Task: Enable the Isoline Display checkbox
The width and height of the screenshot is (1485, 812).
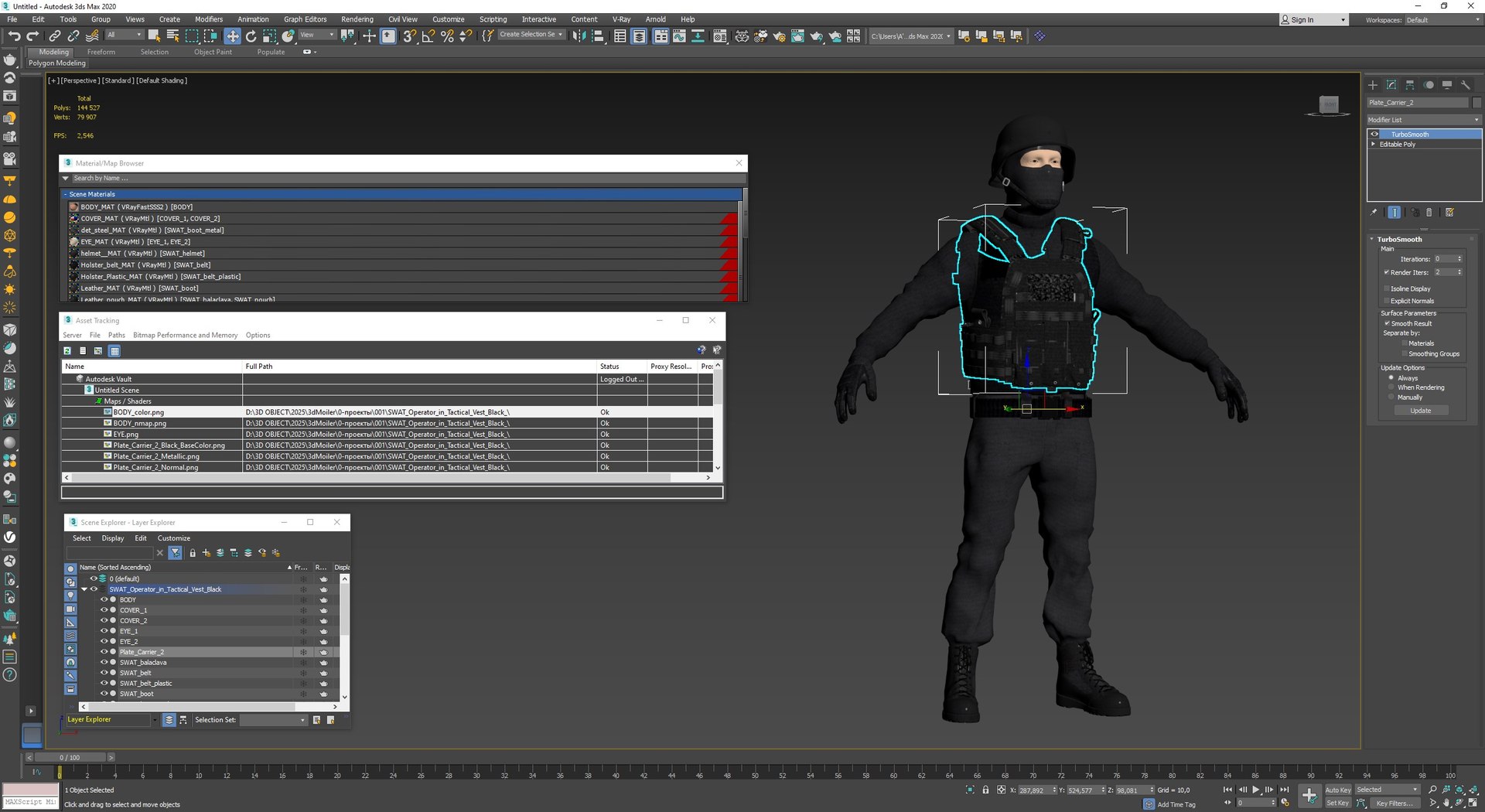Action: click(1386, 288)
